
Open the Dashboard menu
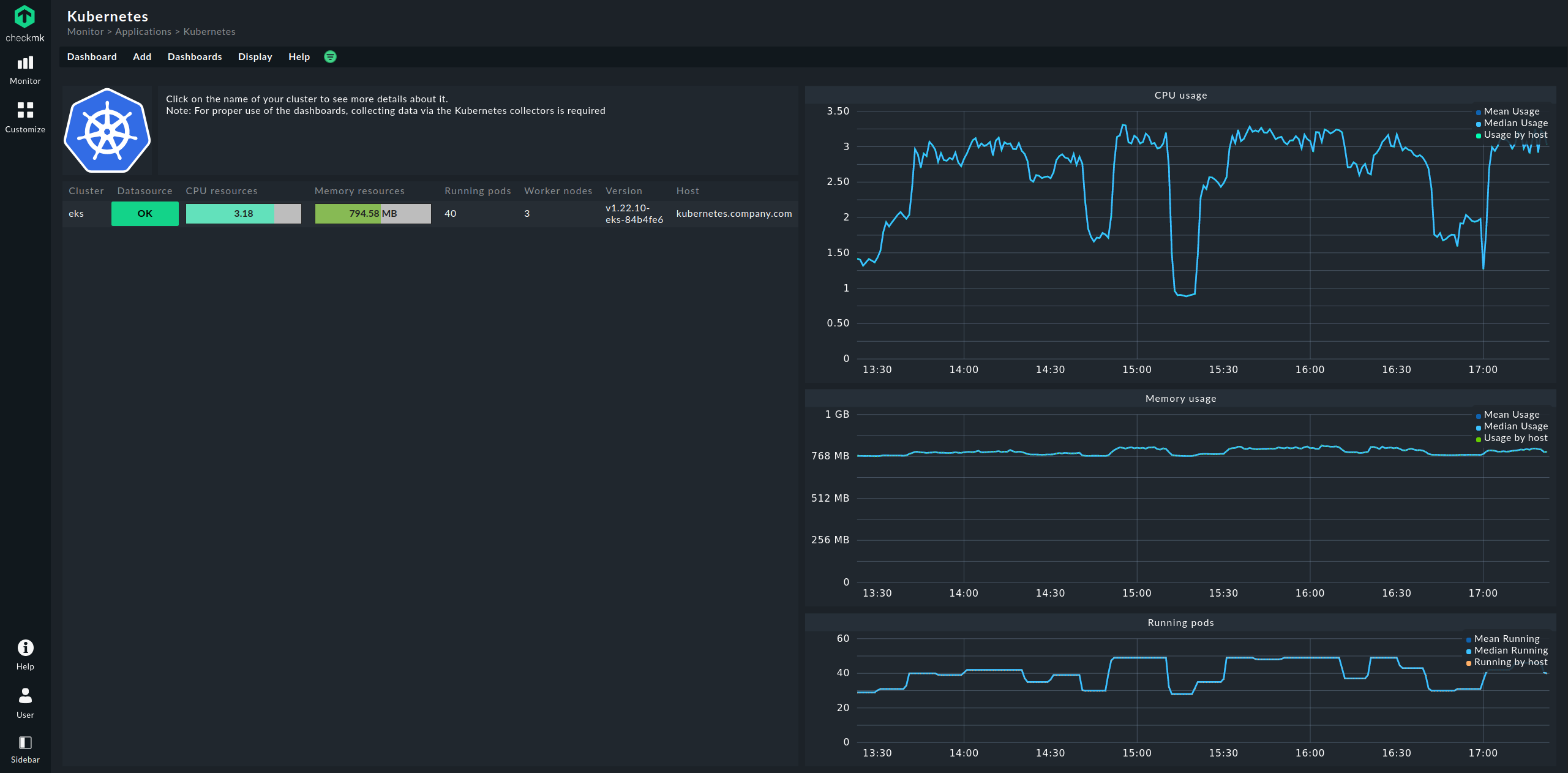pos(92,56)
